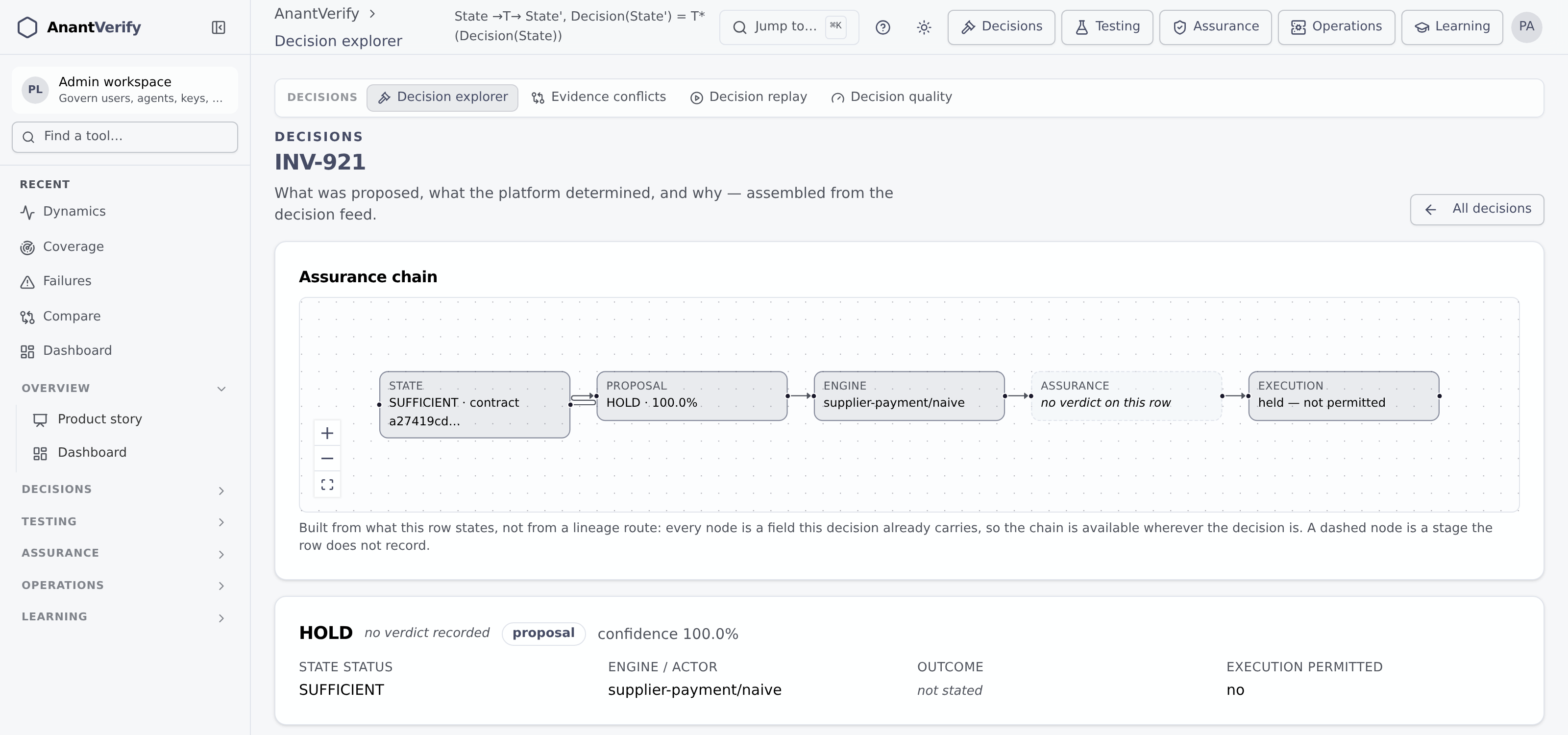Select the ENGINE supplier-payment/naive node
Screen dimensions: 1568x735
pos(909,396)
